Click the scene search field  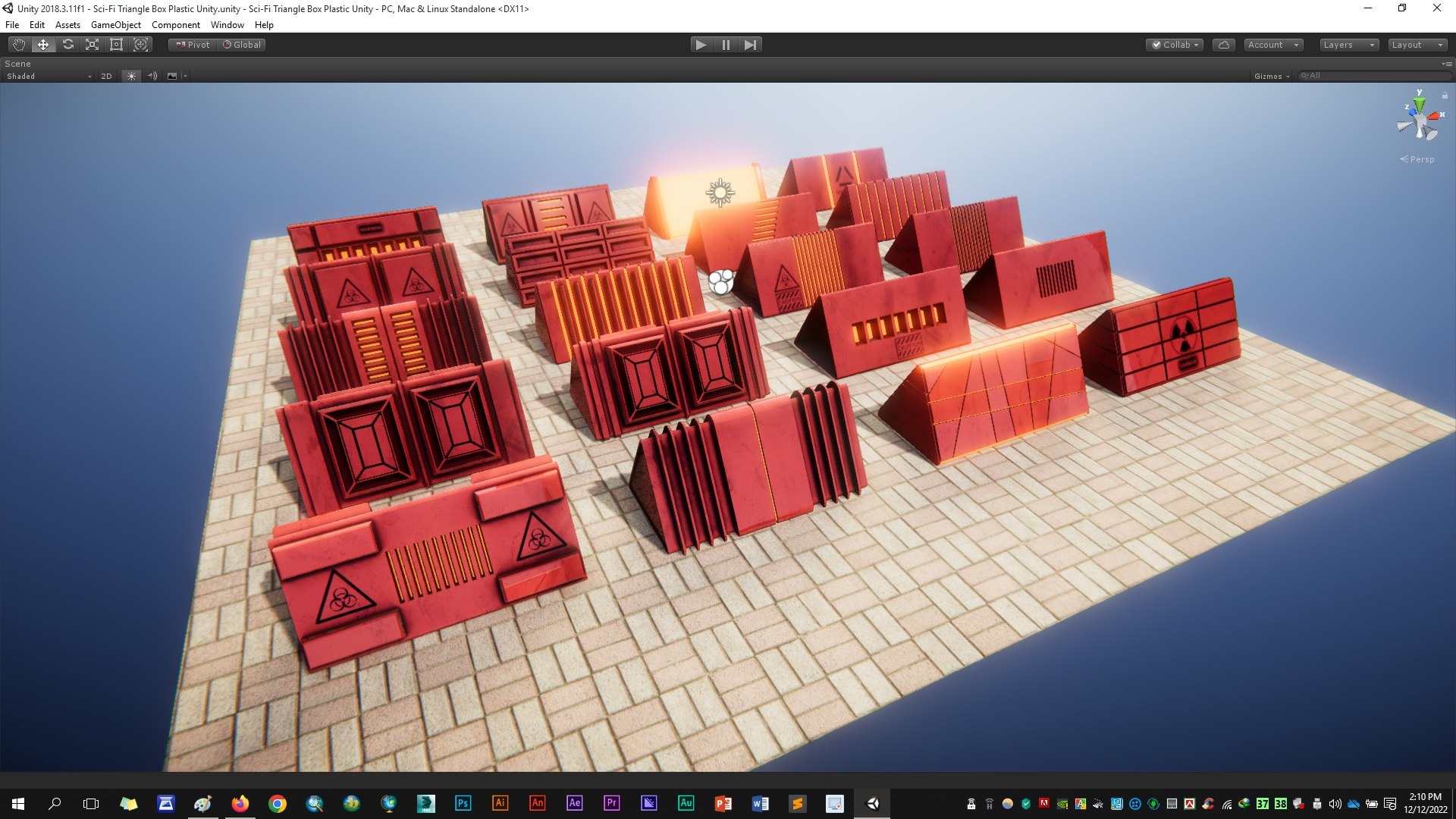(x=1374, y=76)
